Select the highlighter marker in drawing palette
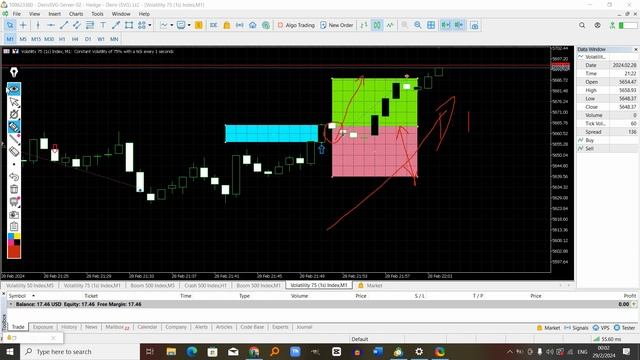 [14, 127]
